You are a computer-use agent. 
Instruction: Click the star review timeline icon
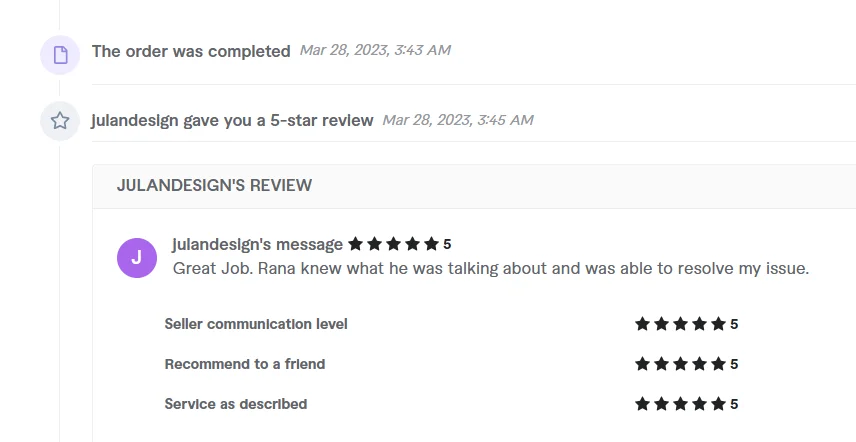[x=60, y=121]
